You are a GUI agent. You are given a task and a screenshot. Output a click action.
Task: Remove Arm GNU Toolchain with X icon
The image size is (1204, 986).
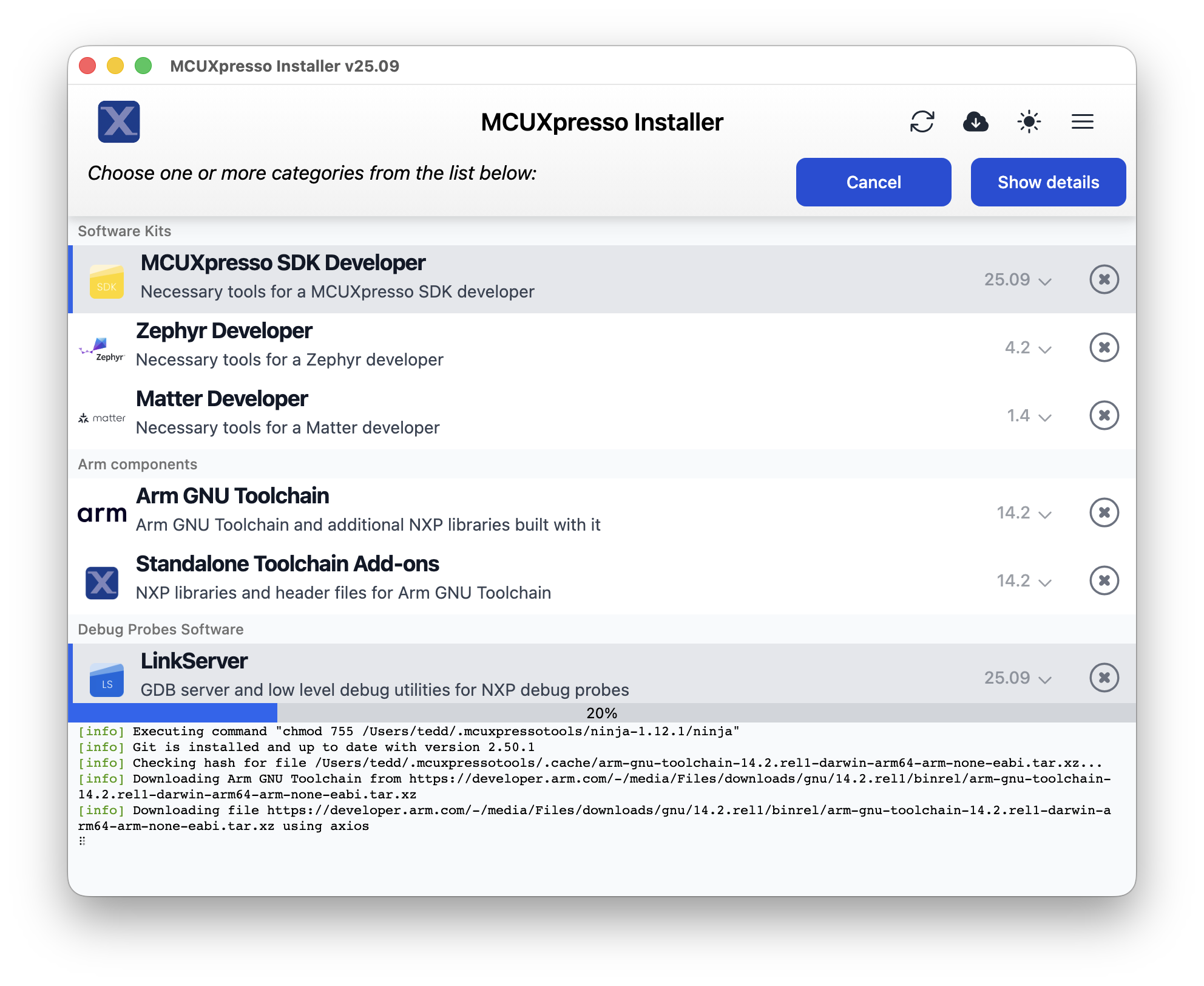click(x=1104, y=512)
